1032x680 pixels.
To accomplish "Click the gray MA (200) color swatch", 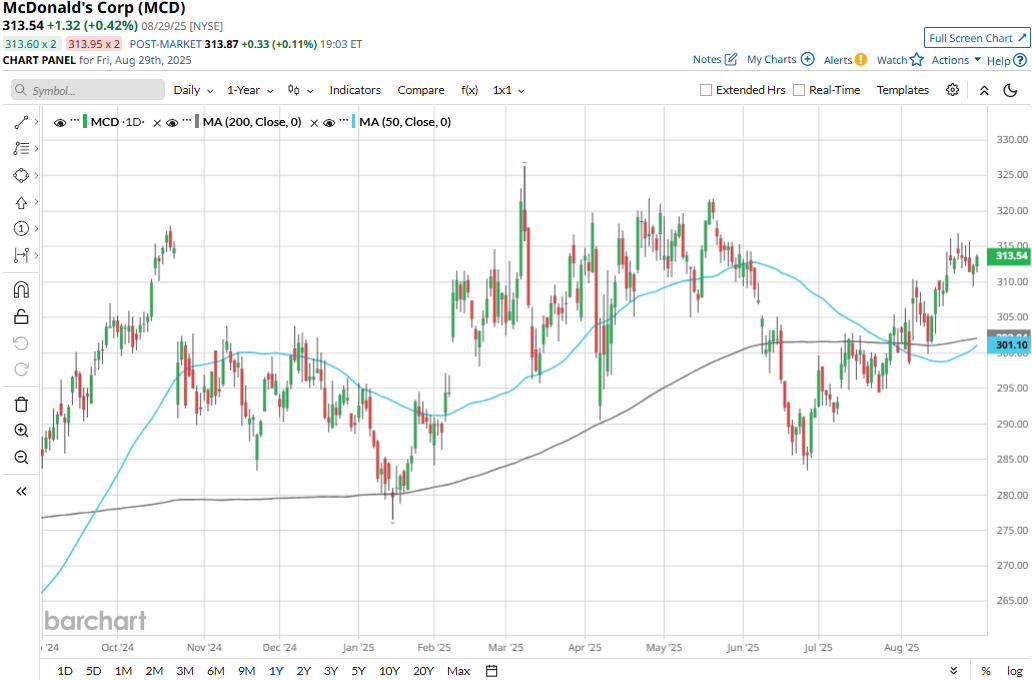I will click(x=197, y=122).
